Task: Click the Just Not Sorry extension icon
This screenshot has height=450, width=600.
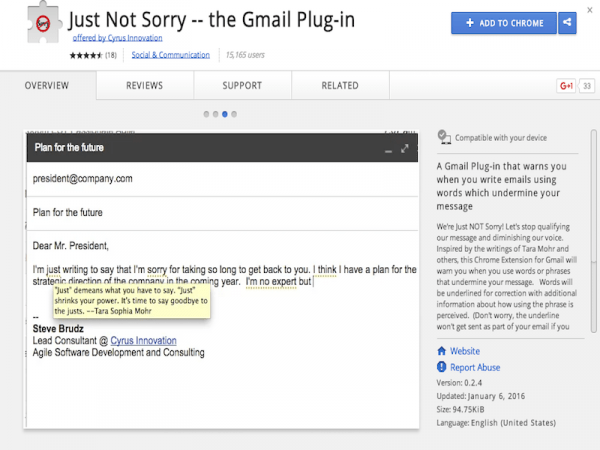Action: click(x=40, y=26)
